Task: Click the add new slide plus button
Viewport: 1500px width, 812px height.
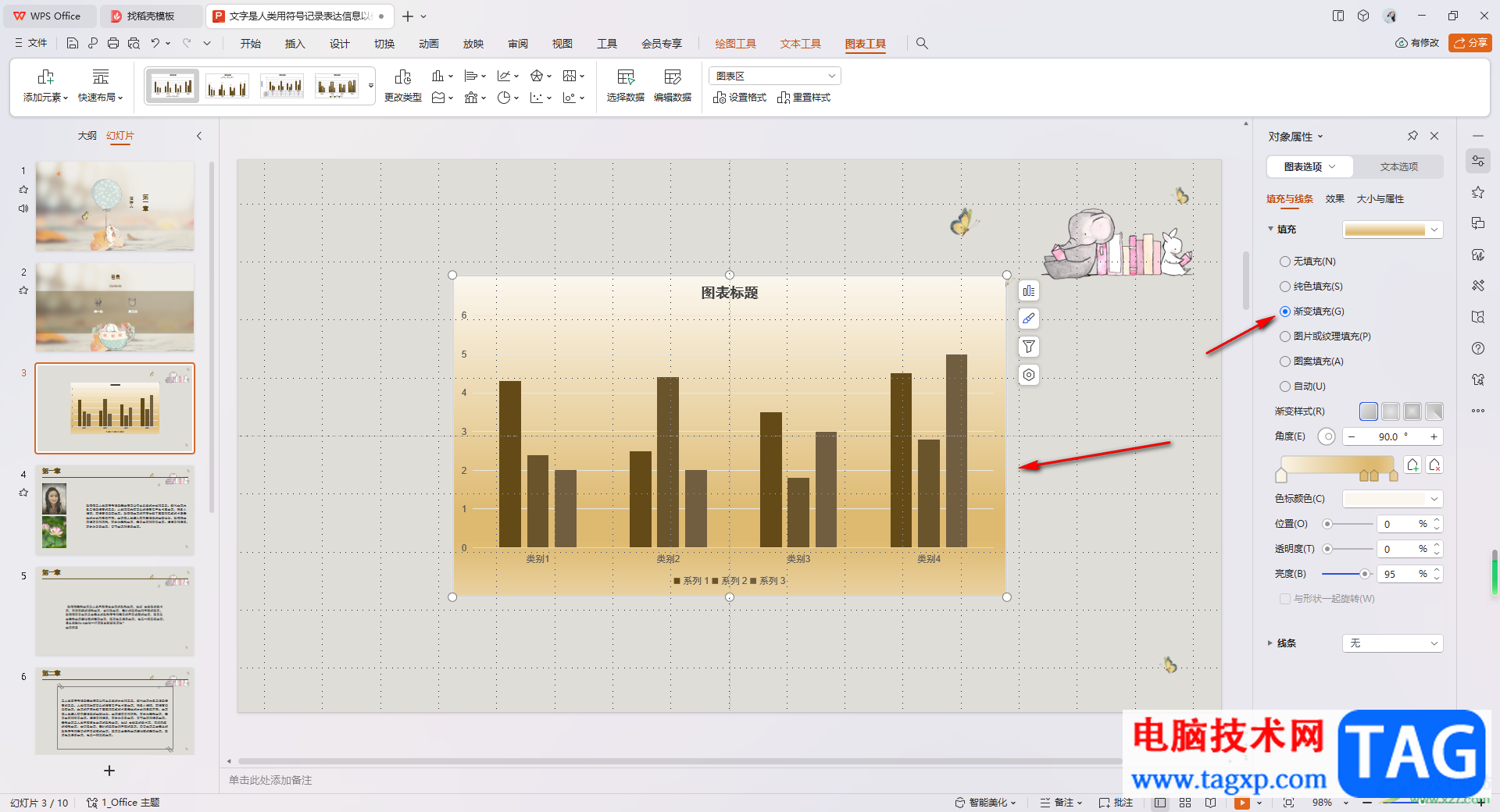Action: click(109, 771)
